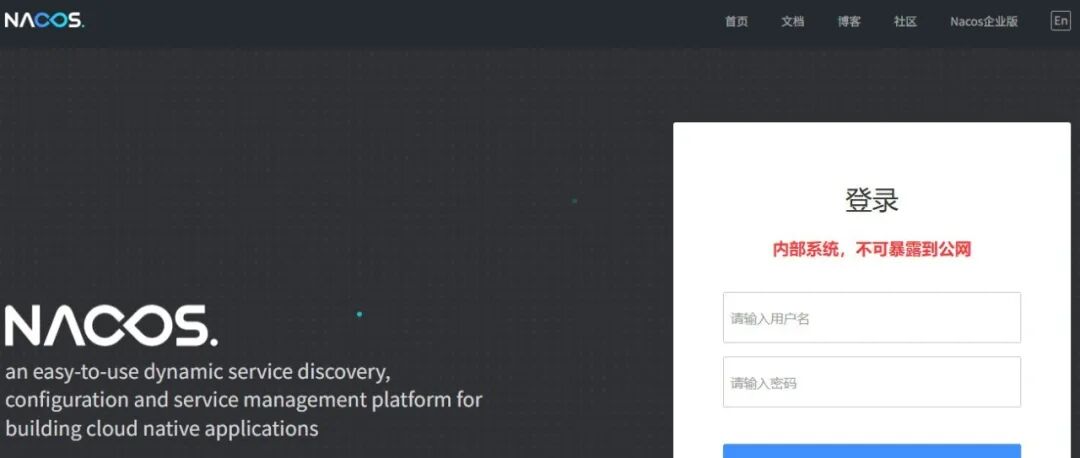Go to the 博客 page
Viewport: 1080px width, 458px height.
(x=849, y=21)
